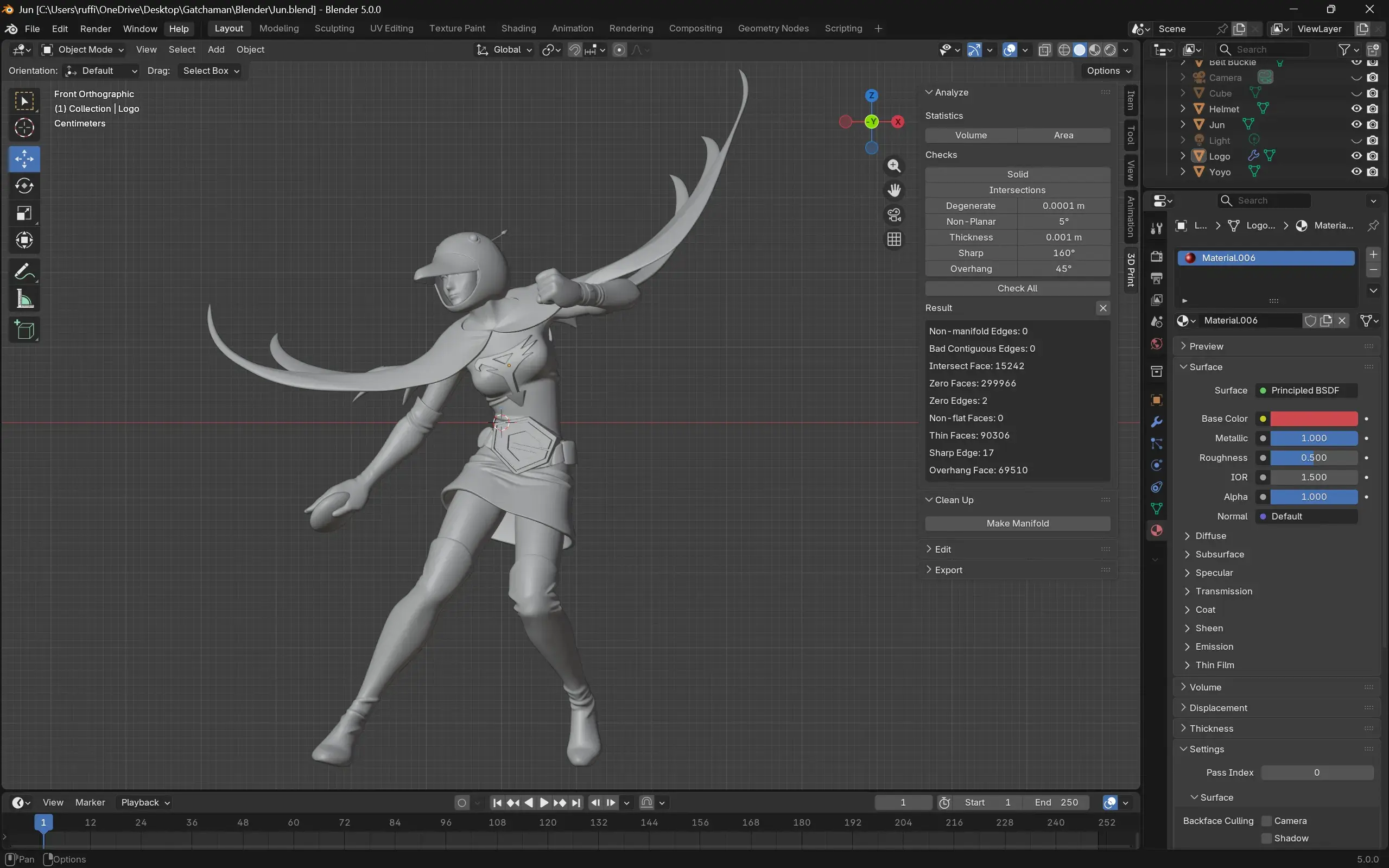Click the Volume statistics button
The image size is (1389, 868).
coord(971,136)
